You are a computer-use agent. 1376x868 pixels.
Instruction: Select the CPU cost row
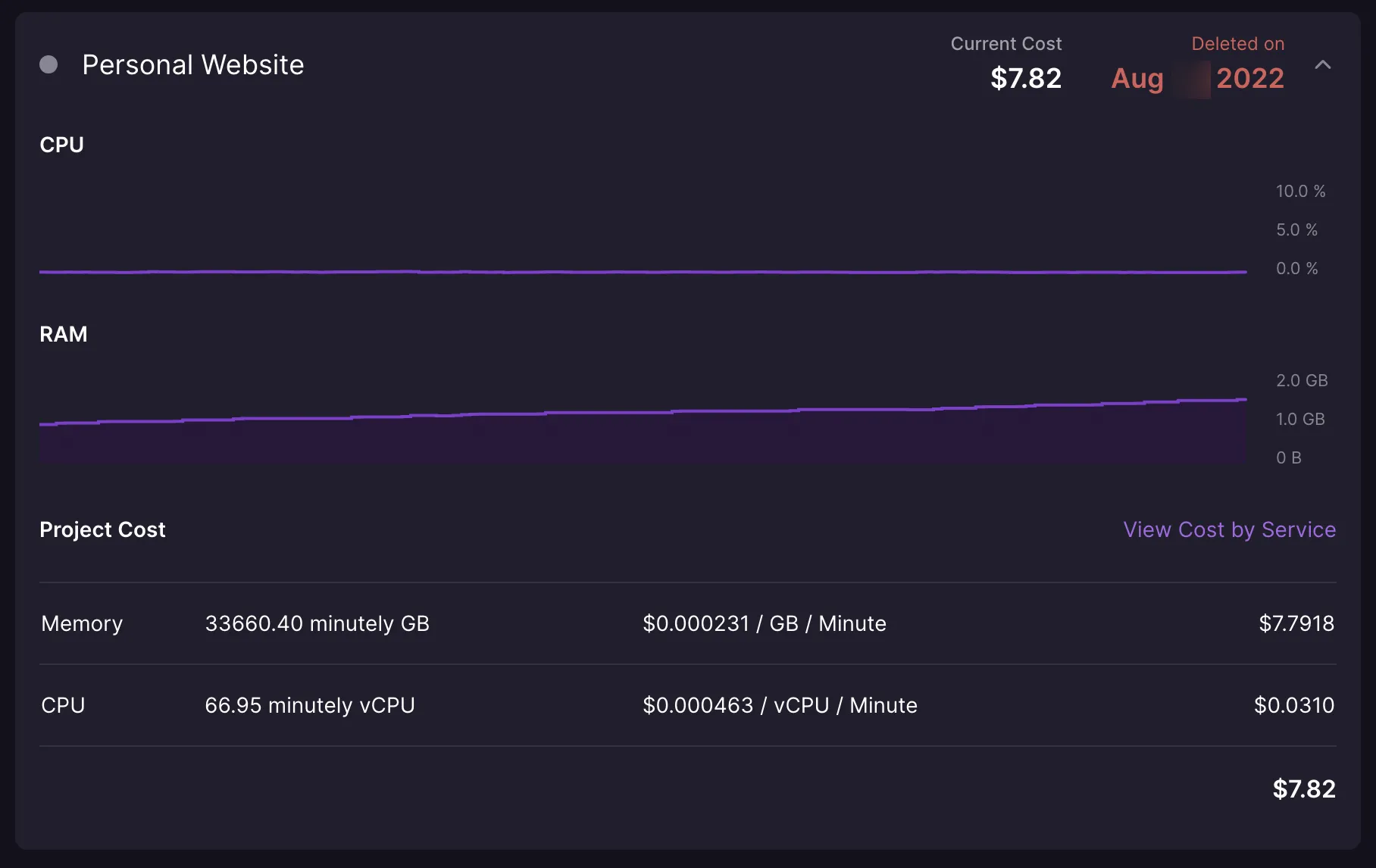[63, 705]
